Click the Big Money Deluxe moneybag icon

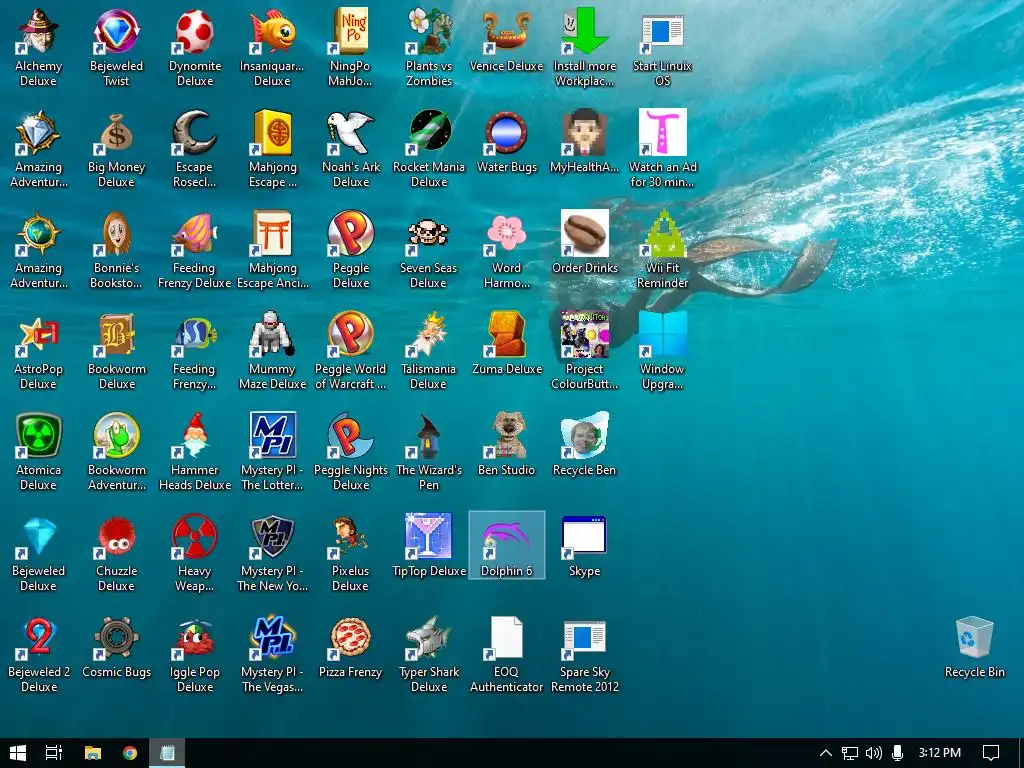point(116,133)
